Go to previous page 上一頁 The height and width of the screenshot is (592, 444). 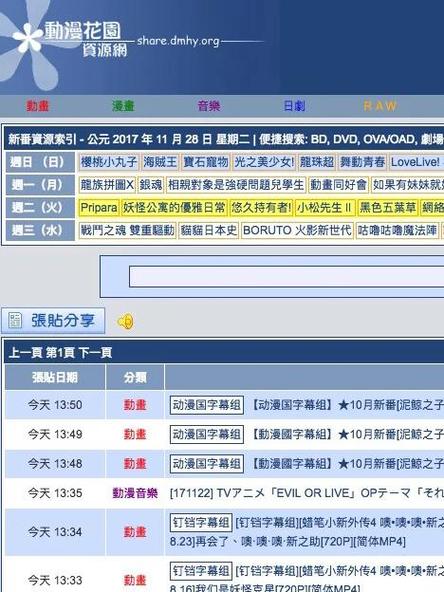[25, 353]
